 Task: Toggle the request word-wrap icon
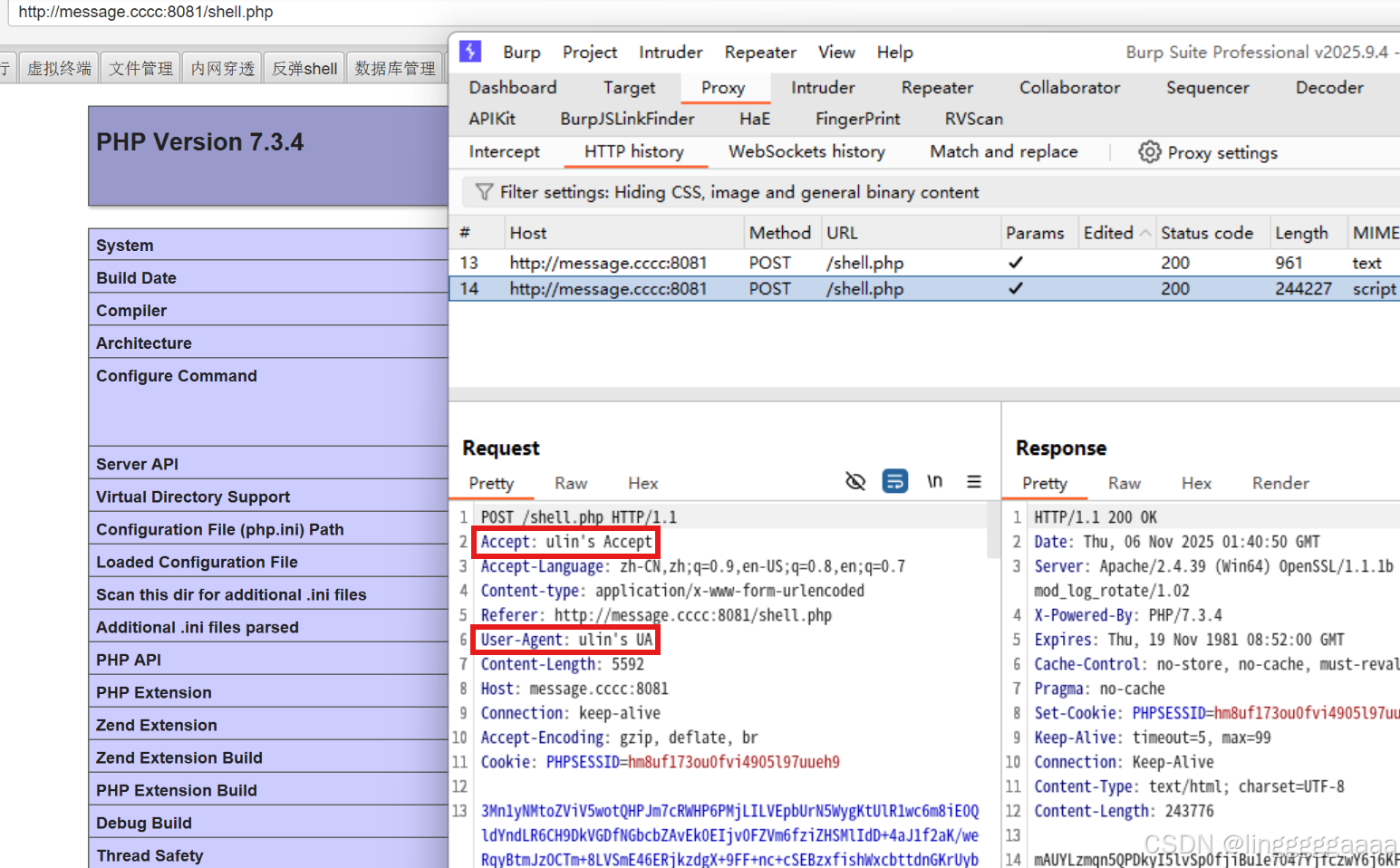895,481
